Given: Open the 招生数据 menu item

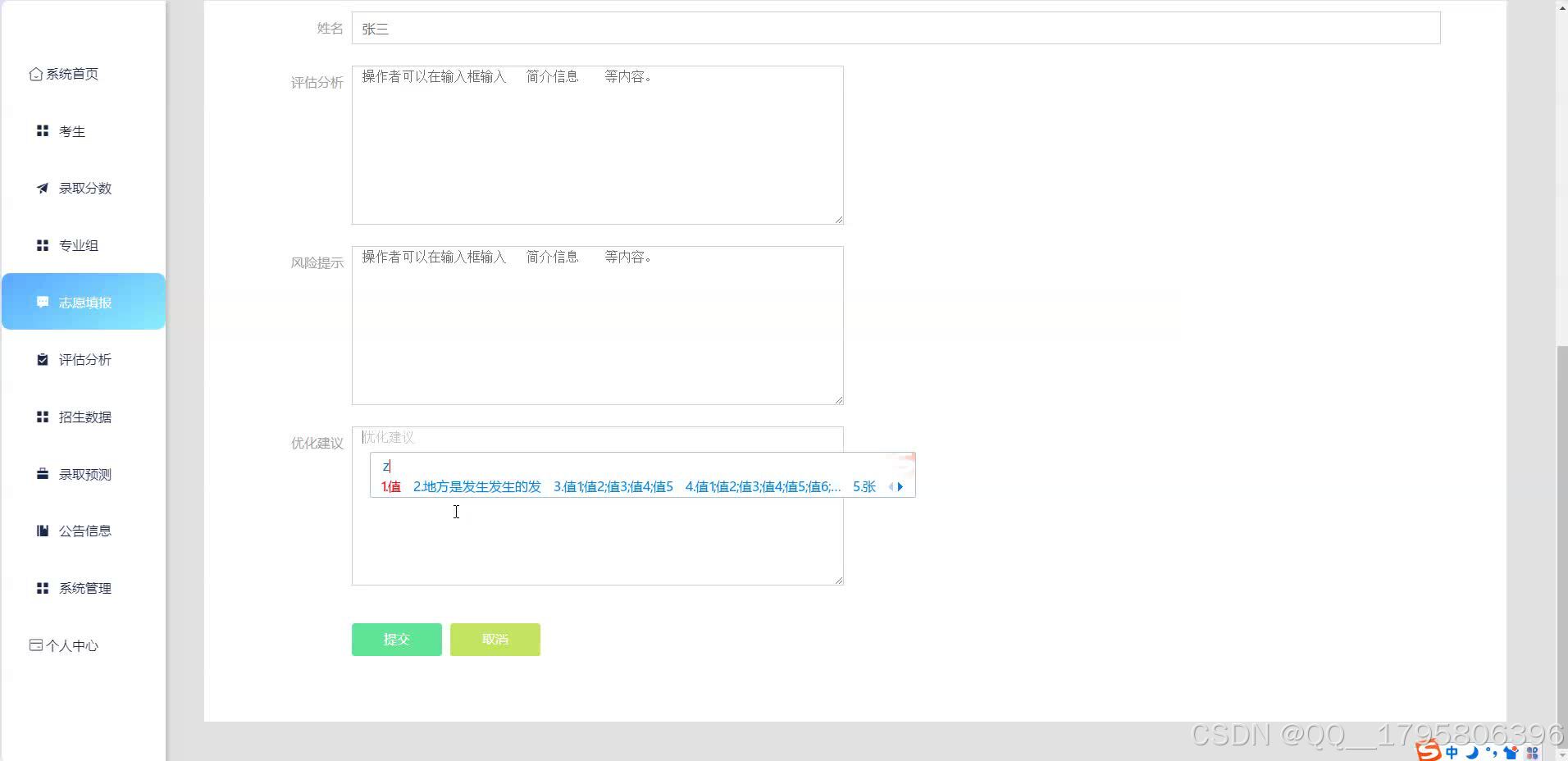Looking at the screenshot, I should [x=85, y=417].
